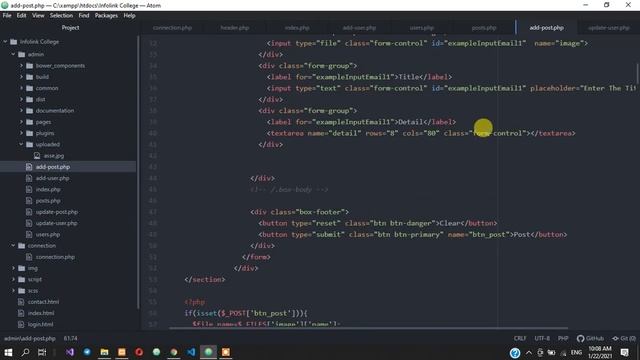Collapse the uploaded folder chevron
The width and height of the screenshot is (640, 360).
[21, 144]
